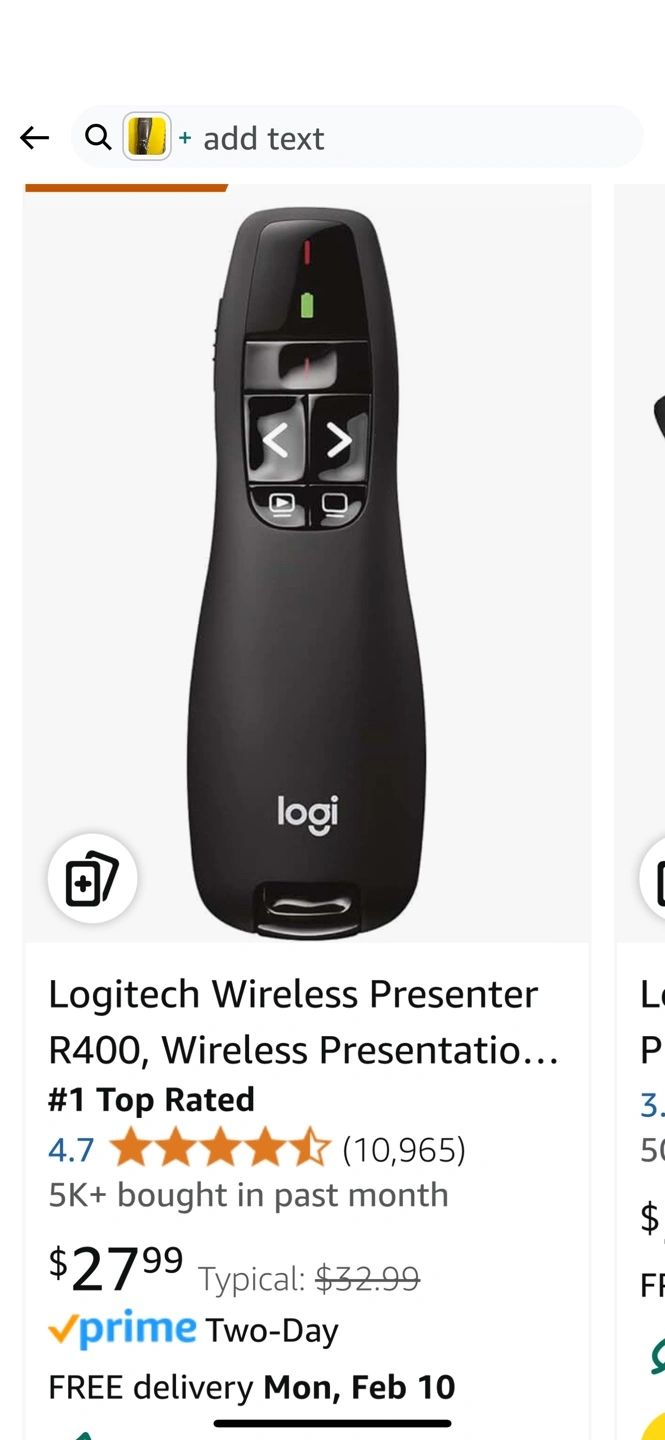Screen dimensions: 665x1440
Task: Open the yellow image thumbnail in search bar
Action: pyautogui.click(x=147, y=137)
